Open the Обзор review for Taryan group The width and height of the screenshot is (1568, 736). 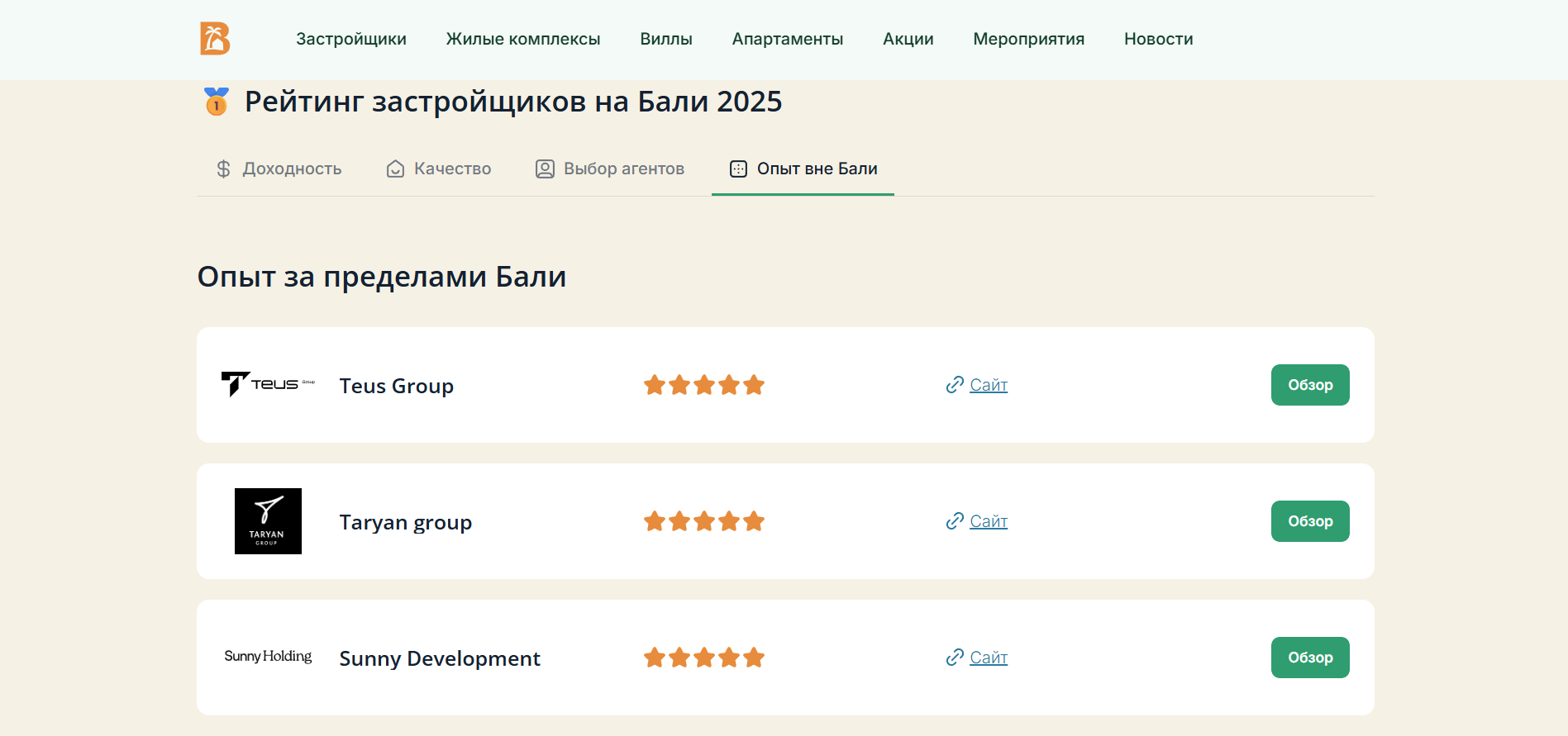coord(1310,521)
